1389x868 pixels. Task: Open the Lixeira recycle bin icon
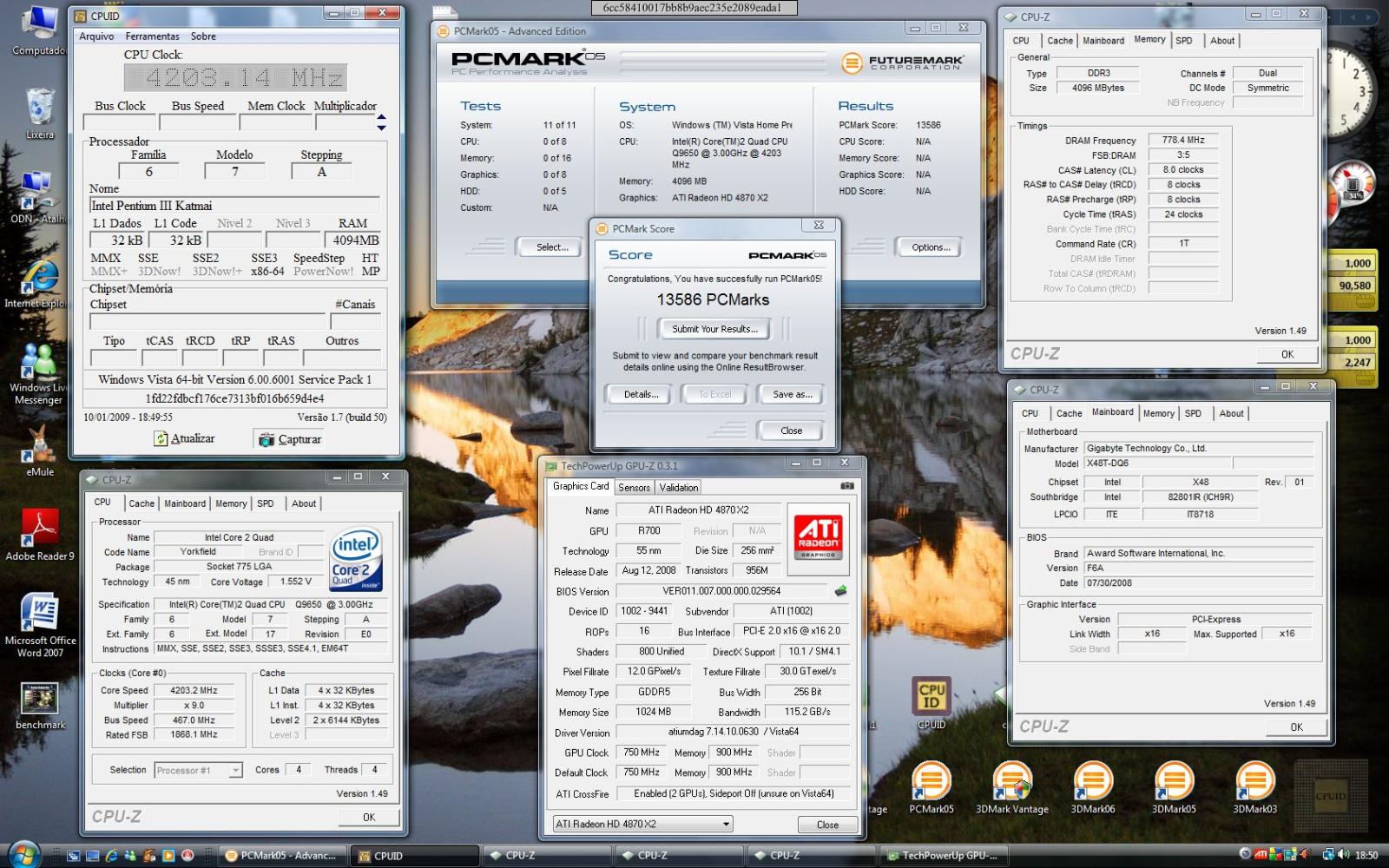click(39, 113)
